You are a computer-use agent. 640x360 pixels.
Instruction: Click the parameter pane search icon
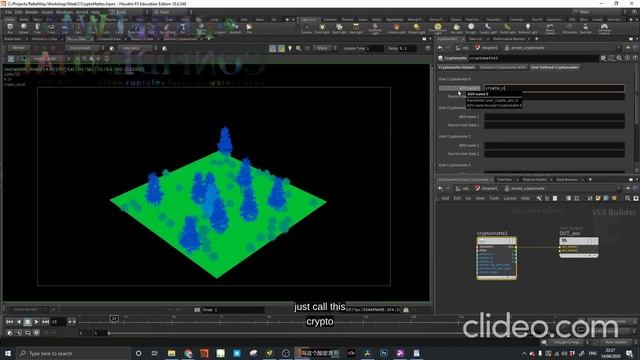click(619, 58)
